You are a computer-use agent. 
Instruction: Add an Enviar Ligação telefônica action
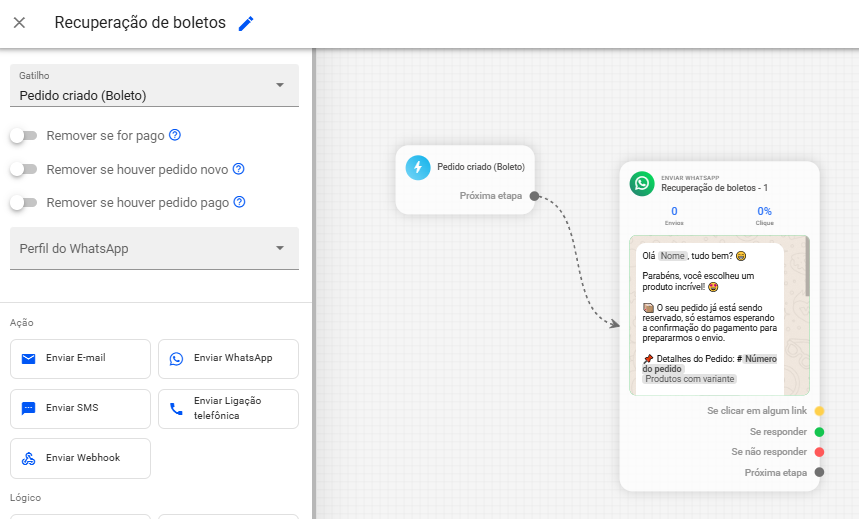click(x=228, y=408)
